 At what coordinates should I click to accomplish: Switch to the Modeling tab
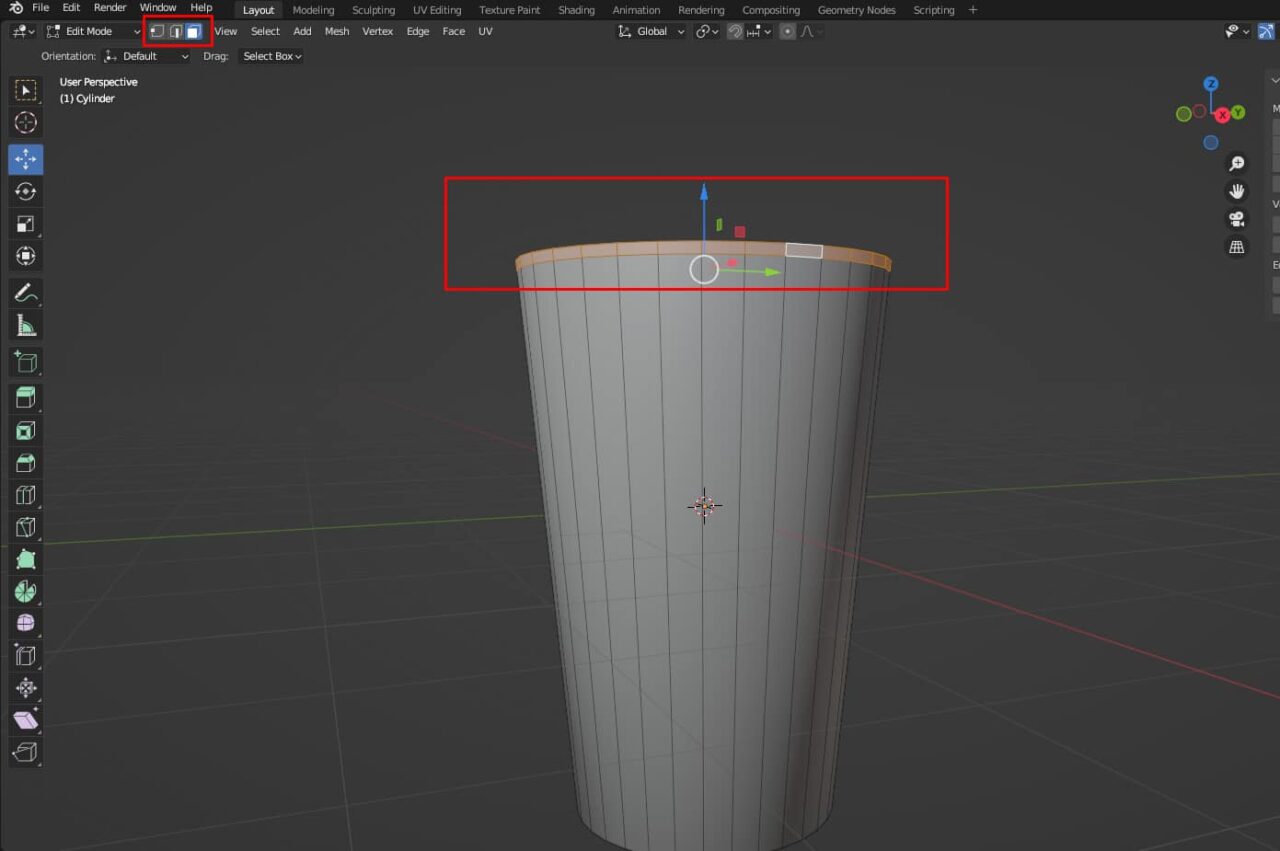[313, 10]
